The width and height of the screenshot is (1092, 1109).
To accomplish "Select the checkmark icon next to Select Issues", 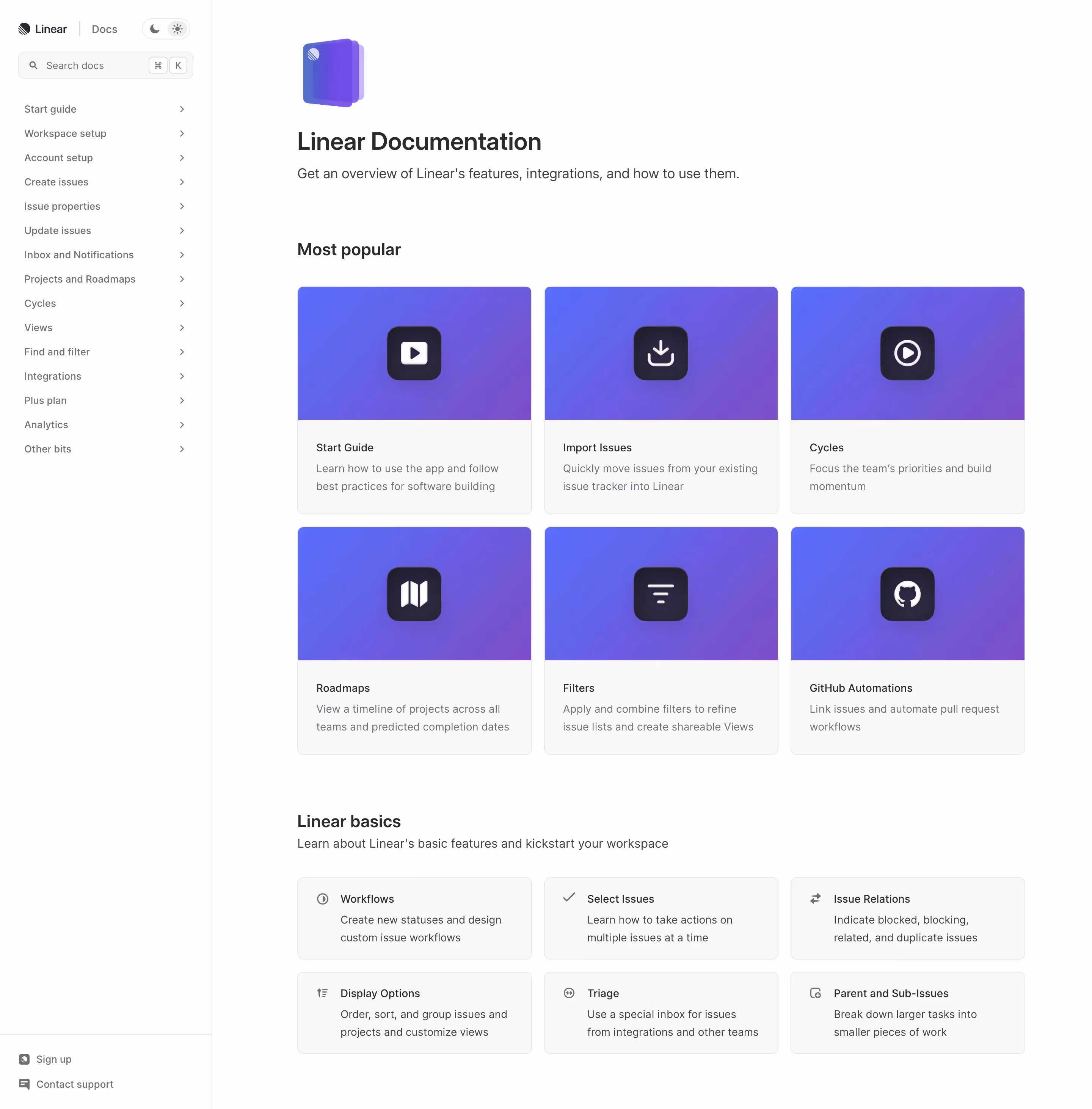I will pyautogui.click(x=569, y=899).
